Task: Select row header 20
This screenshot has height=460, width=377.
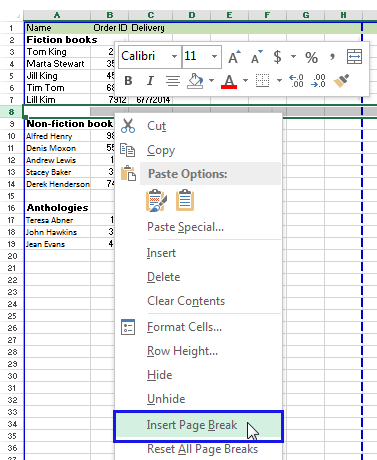Action: 12,256
